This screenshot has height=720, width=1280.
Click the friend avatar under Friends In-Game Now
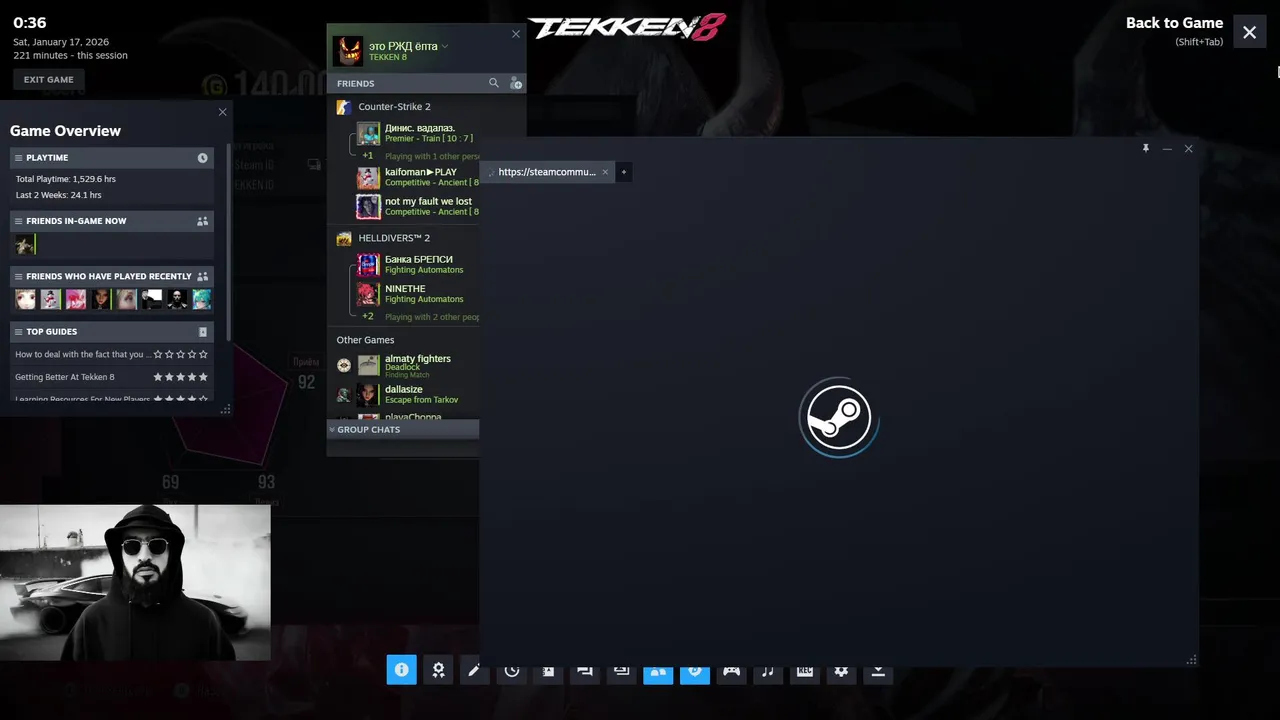click(x=24, y=244)
